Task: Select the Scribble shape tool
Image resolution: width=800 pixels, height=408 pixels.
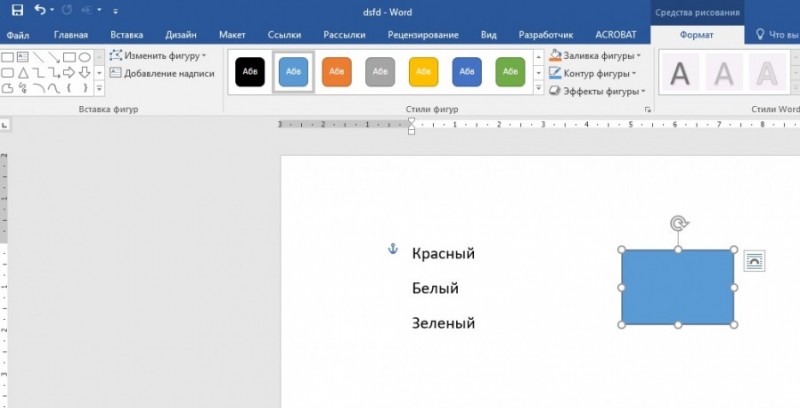Action: (x=23, y=88)
